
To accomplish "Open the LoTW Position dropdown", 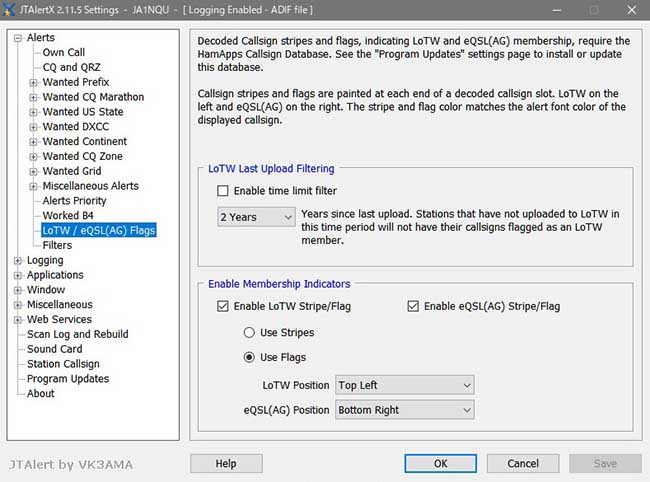I will pyautogui.click(x=404, y=385).
